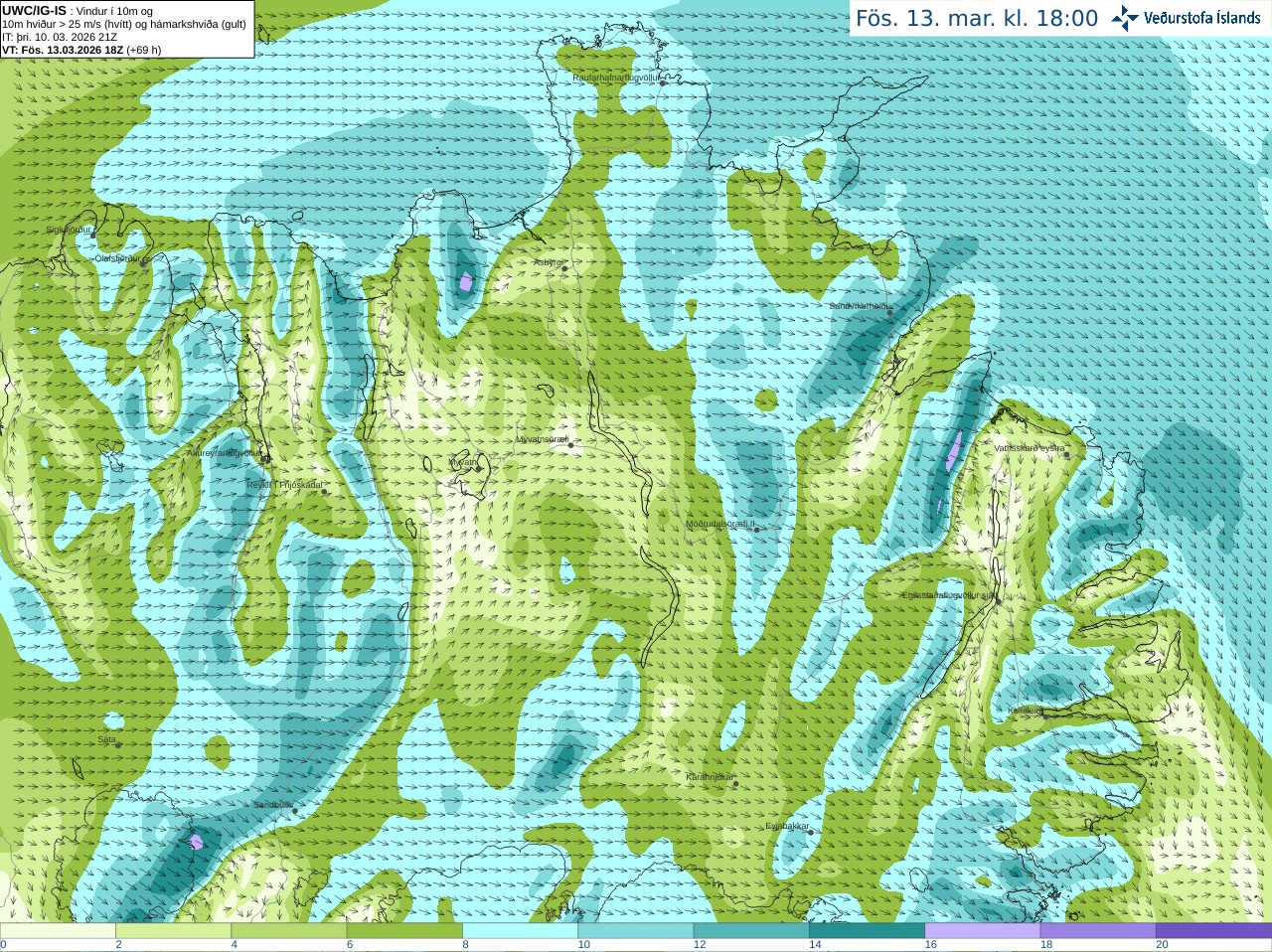Pick the 4–6 m/s green legend swatch
The width and height of the screenshot is (1272, 952).
coord(289,931)
